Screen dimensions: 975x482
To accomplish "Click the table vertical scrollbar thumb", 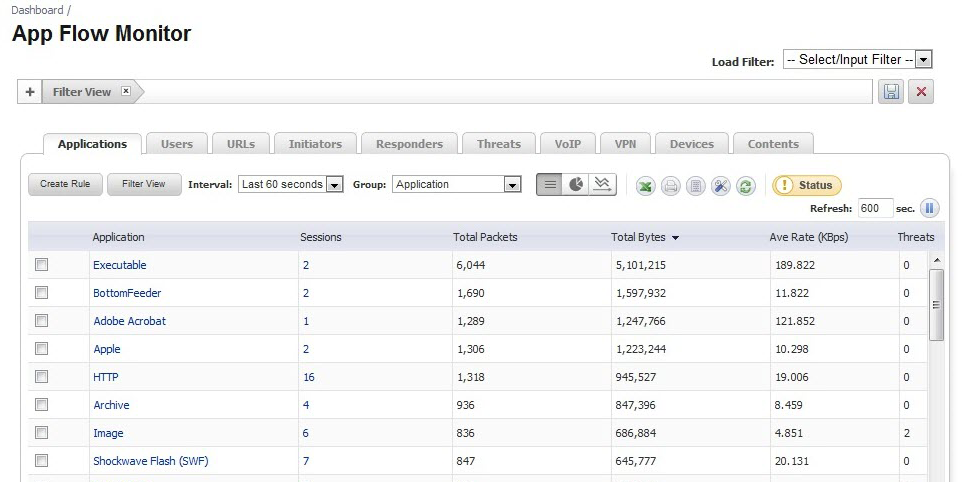I will click(936, 305).
